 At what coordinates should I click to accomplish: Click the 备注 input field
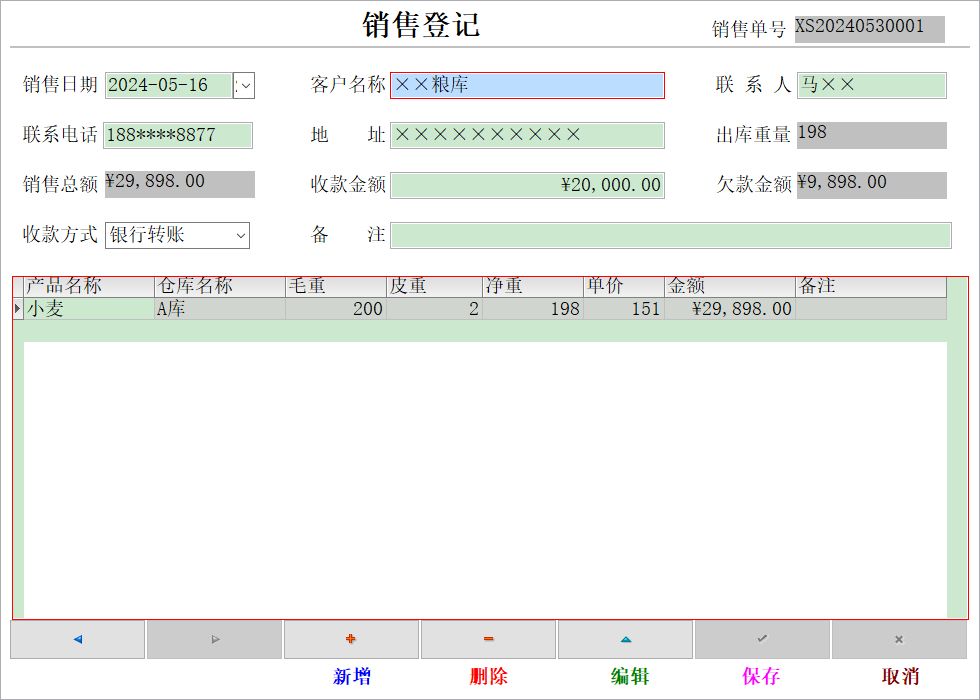[x=671, y=236]
